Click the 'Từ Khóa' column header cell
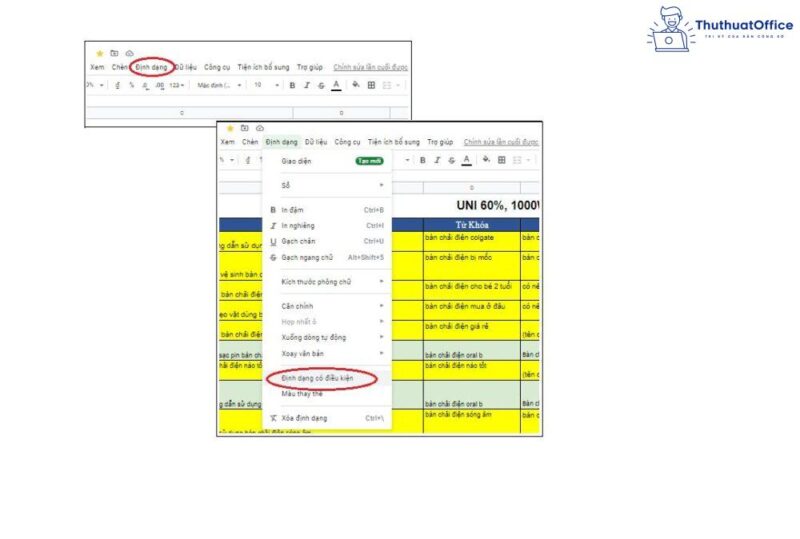The height and width of the screenshot is (539, 800). click(x=472, y=225)
